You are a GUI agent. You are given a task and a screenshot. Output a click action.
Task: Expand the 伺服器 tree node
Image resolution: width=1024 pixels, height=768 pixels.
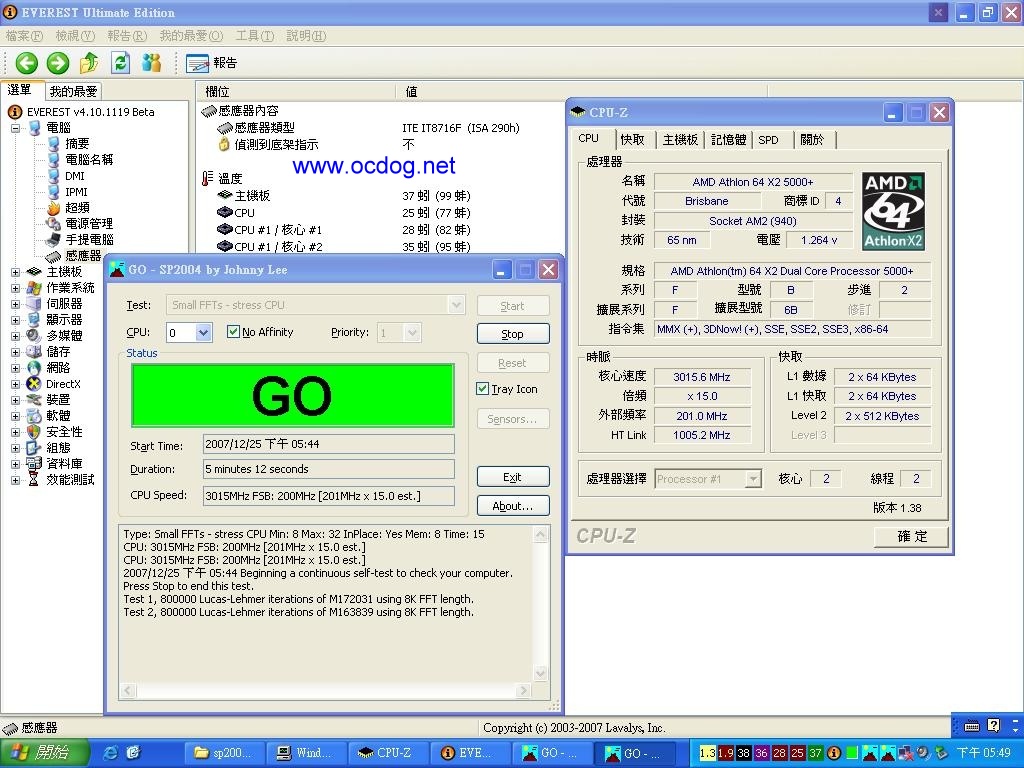tap(15, 304)
